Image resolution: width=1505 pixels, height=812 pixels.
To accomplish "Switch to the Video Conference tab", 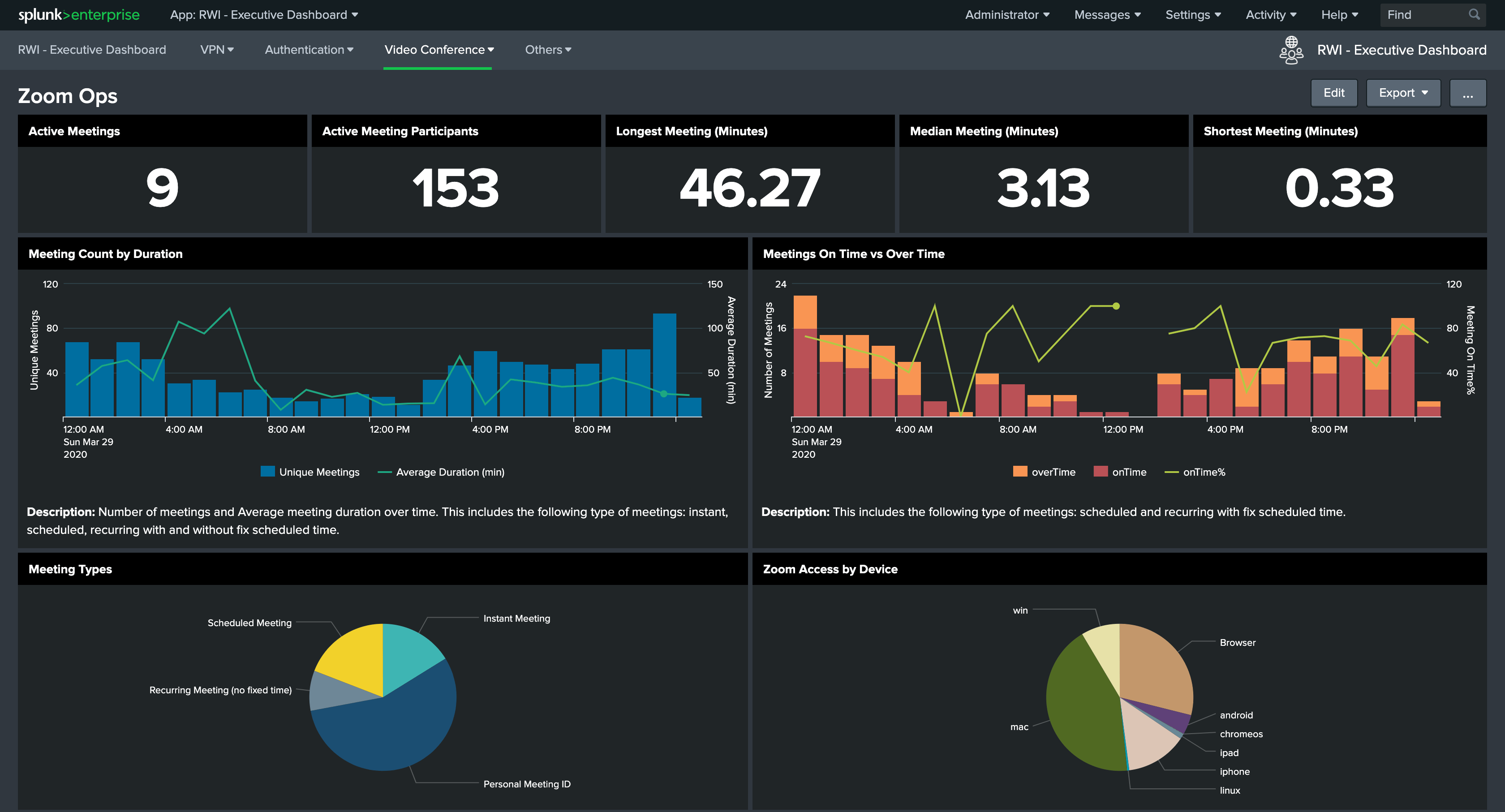I will point(438,50).
